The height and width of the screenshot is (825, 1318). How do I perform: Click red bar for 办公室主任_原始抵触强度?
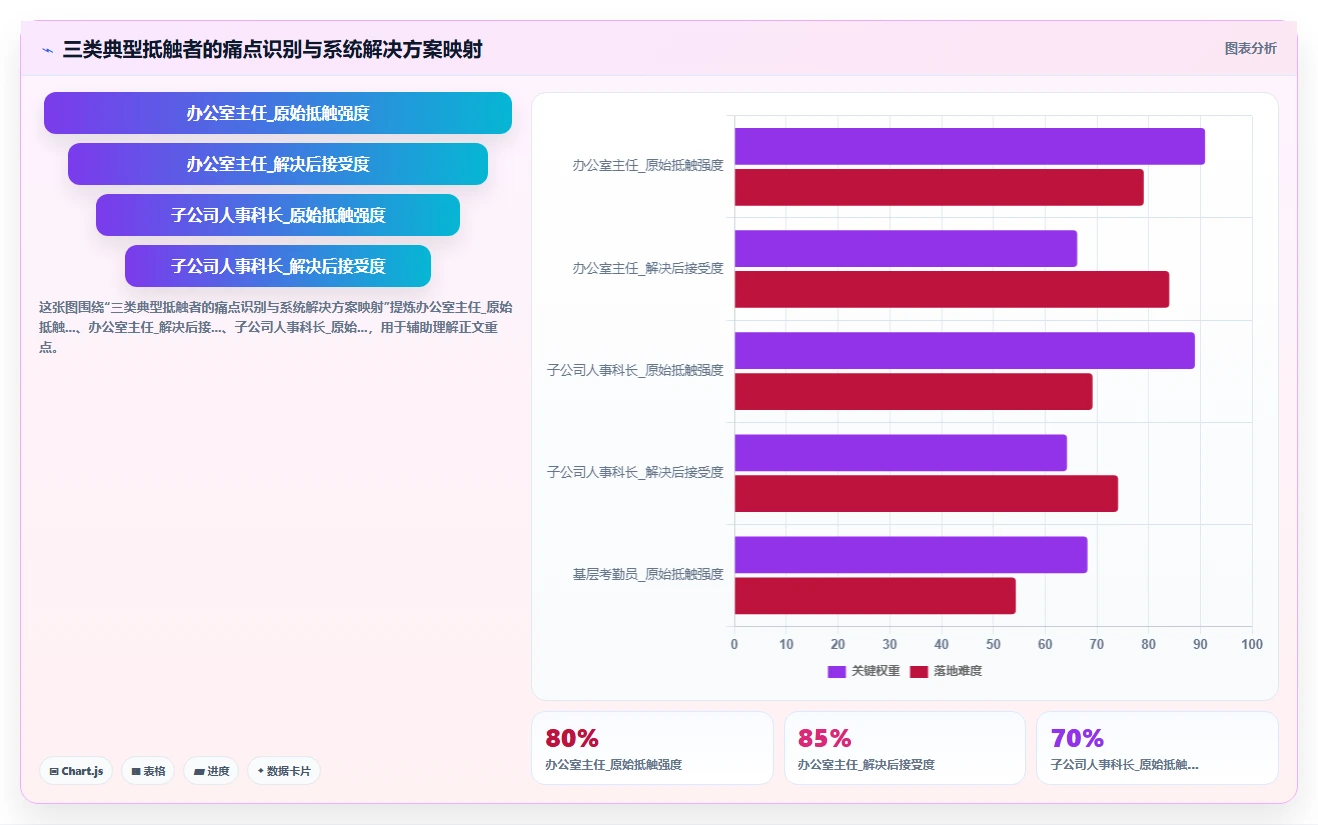tap(939, 188)
